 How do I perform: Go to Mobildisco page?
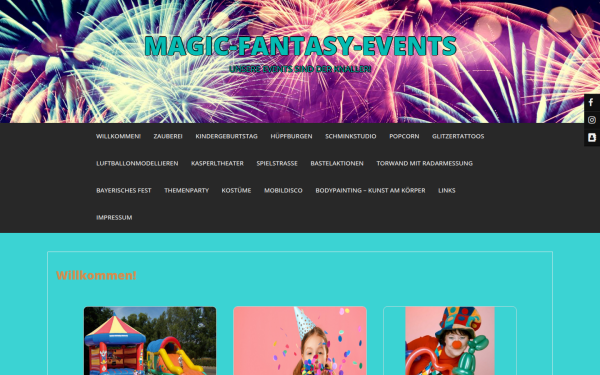tap(283, 191)
